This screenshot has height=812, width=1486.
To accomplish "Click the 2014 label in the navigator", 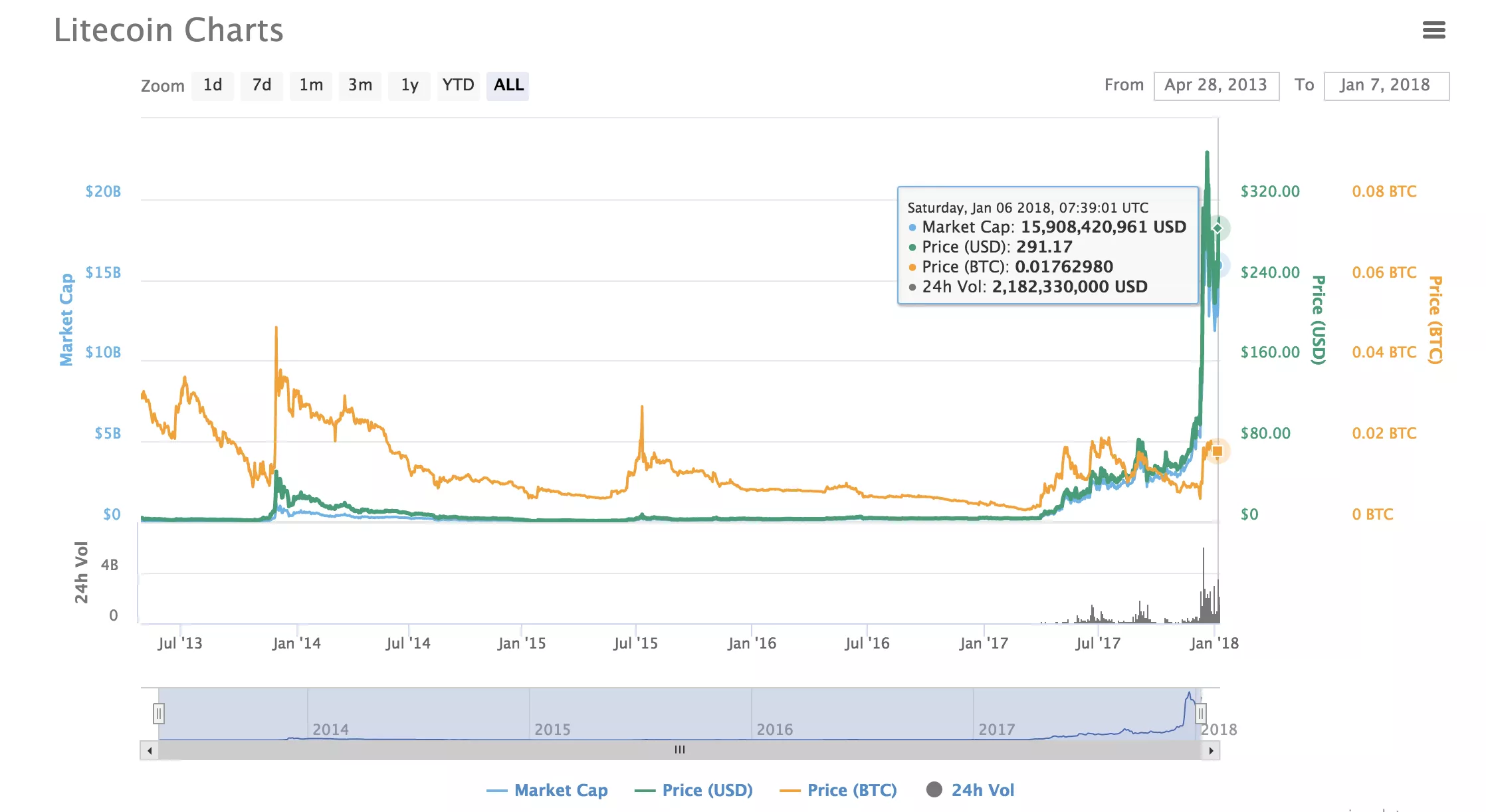I will pos(330,730).
